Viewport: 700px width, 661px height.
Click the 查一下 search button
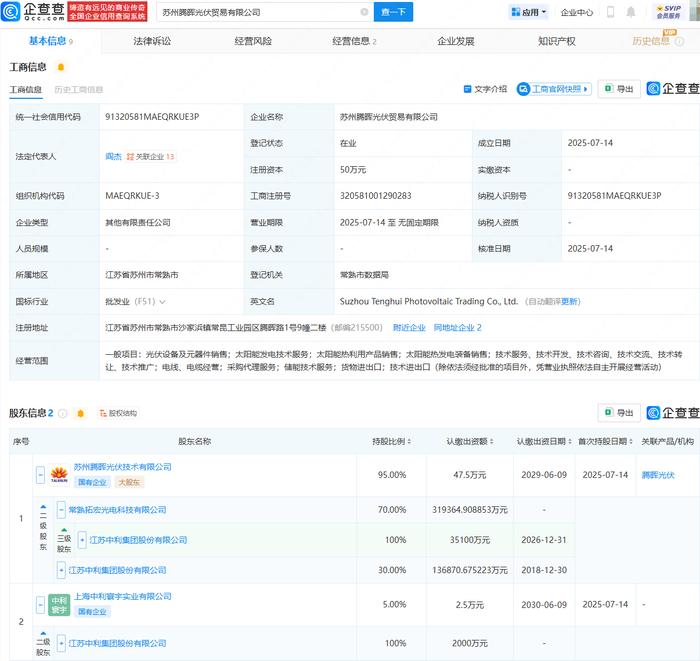[393, 12]
